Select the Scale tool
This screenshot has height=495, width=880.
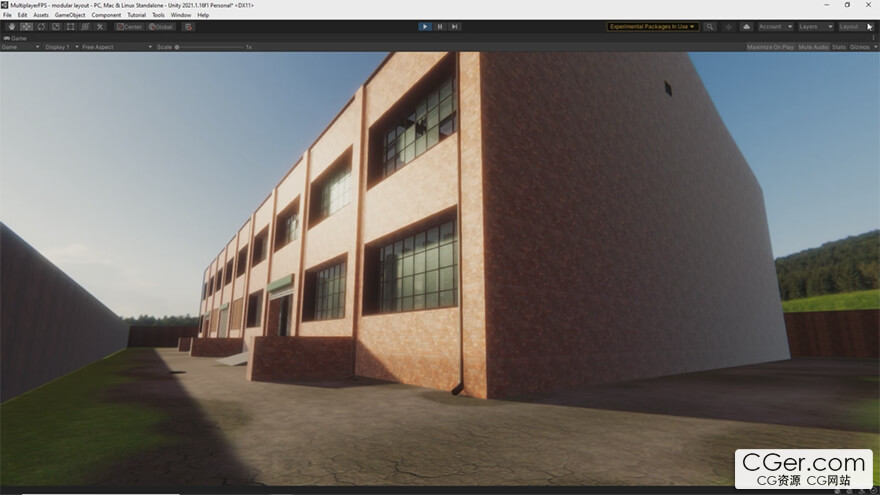[x=56, y=27]
